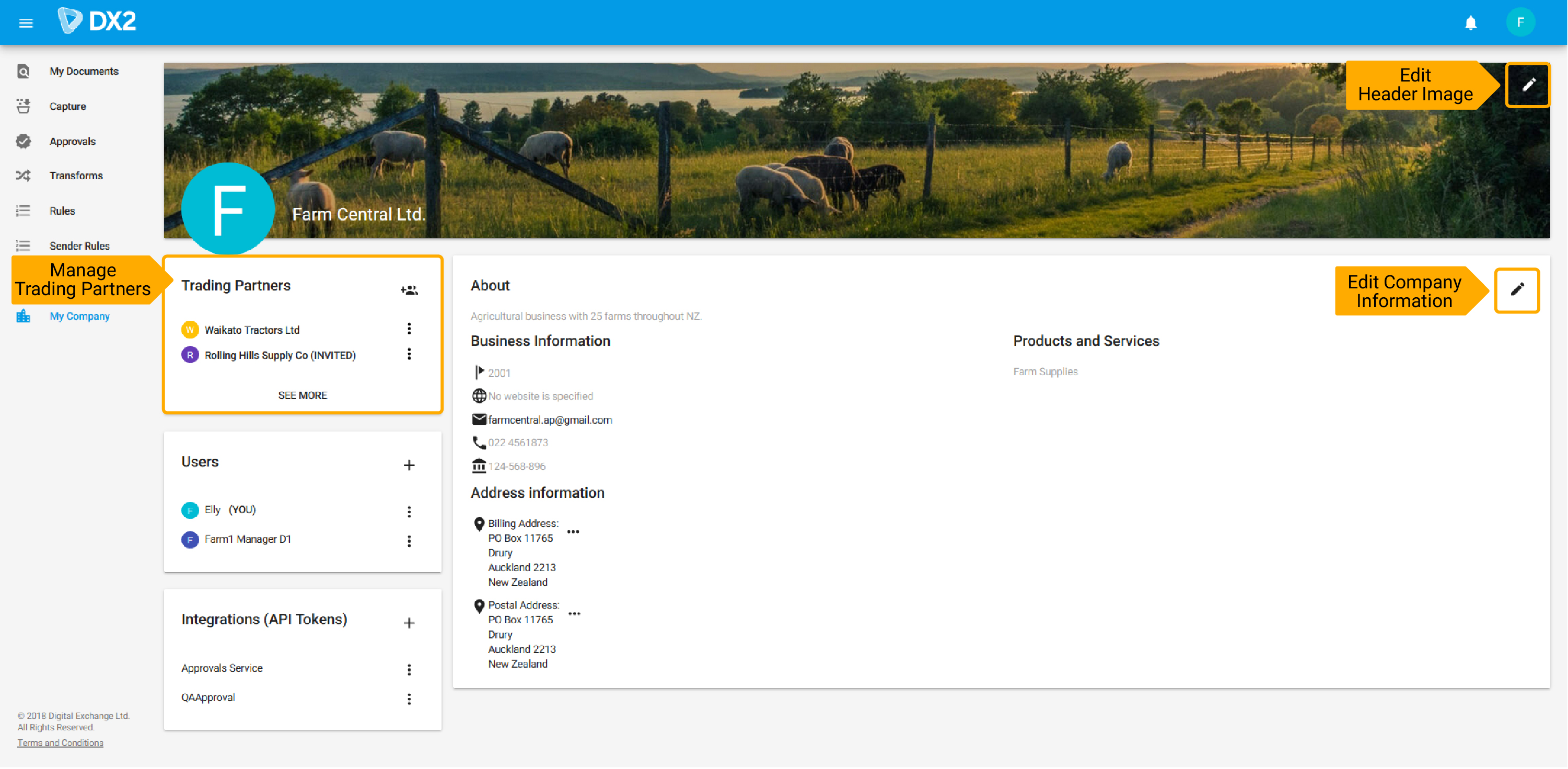Click the Edit Header Image pencil icon
1568x769 pixels.
click(x=1528, y=84)
